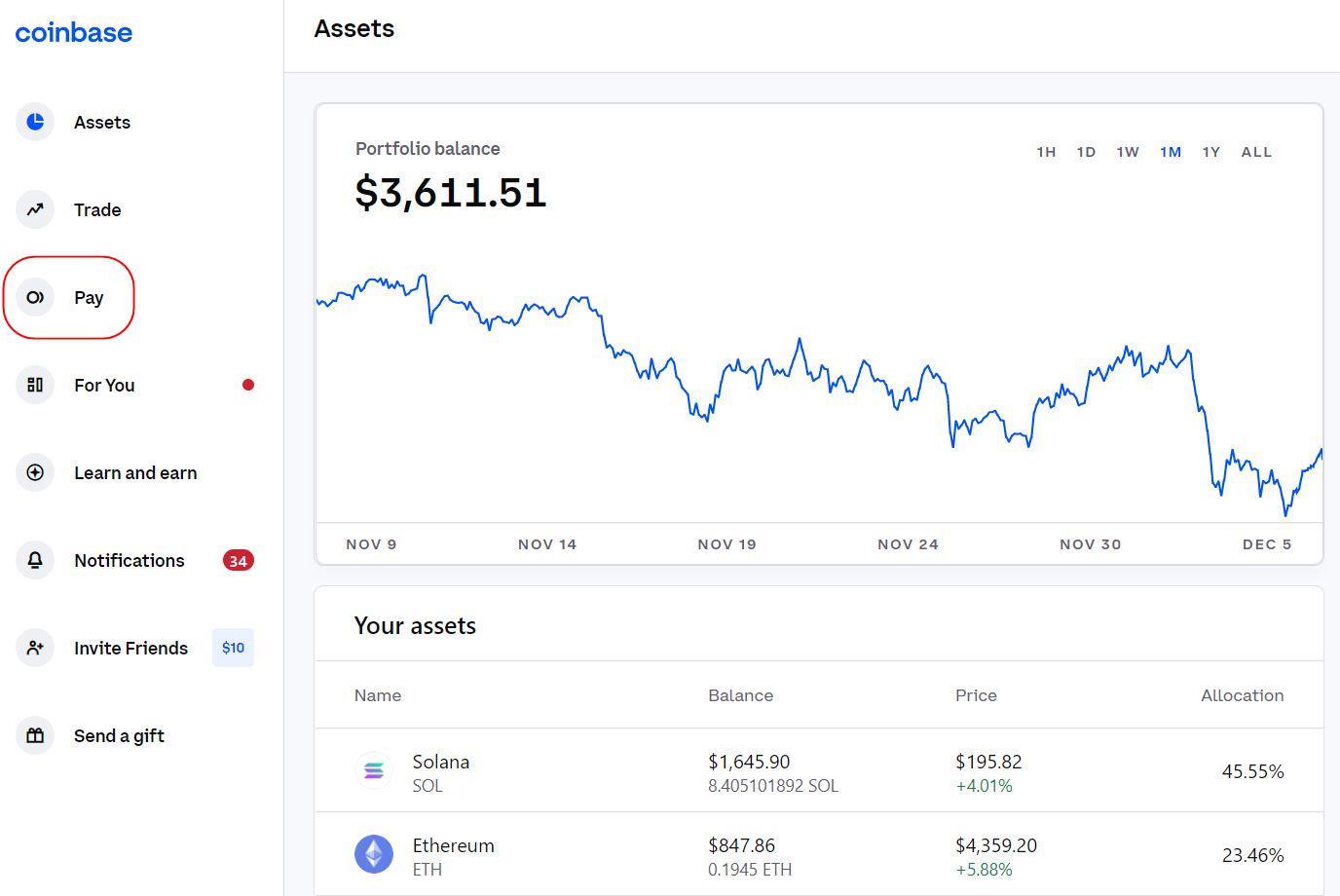Click the Pay sidebar icon
This screenshot has width=1340, height=896.
[x=35, y=297]
